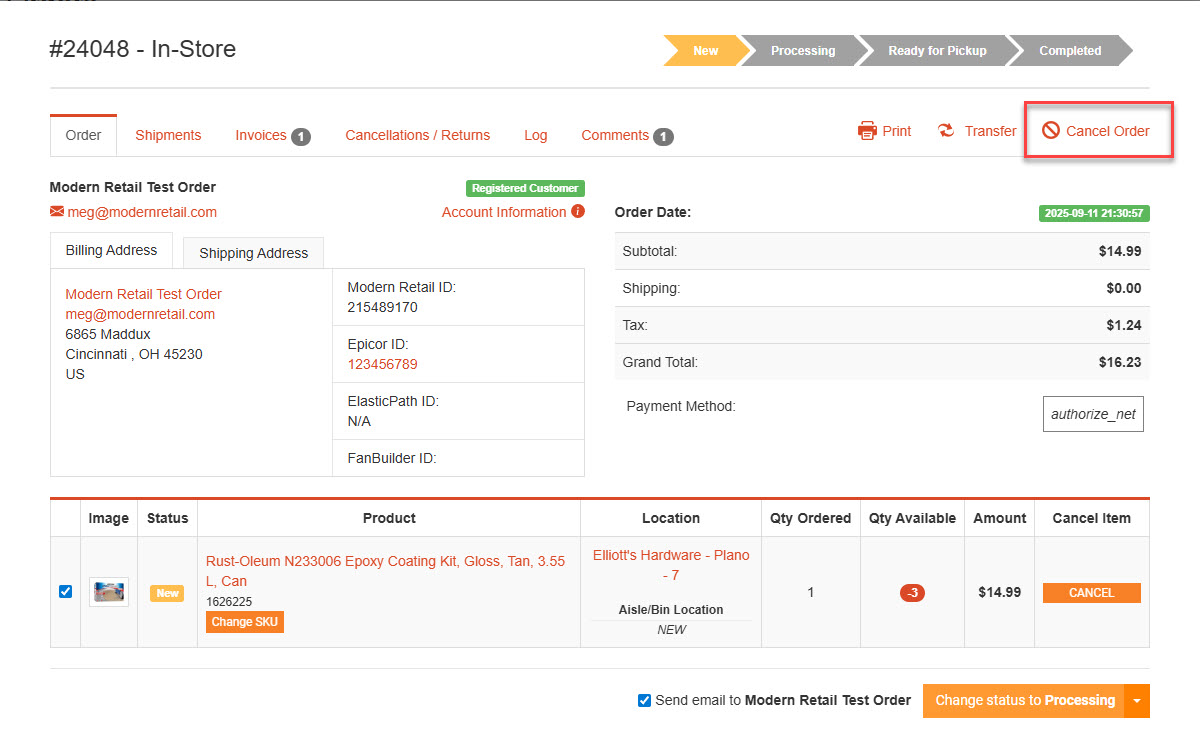Click the Tax $1.24 value
The width and height of the screenshot is (1200, 748).
click(1124, 325)
